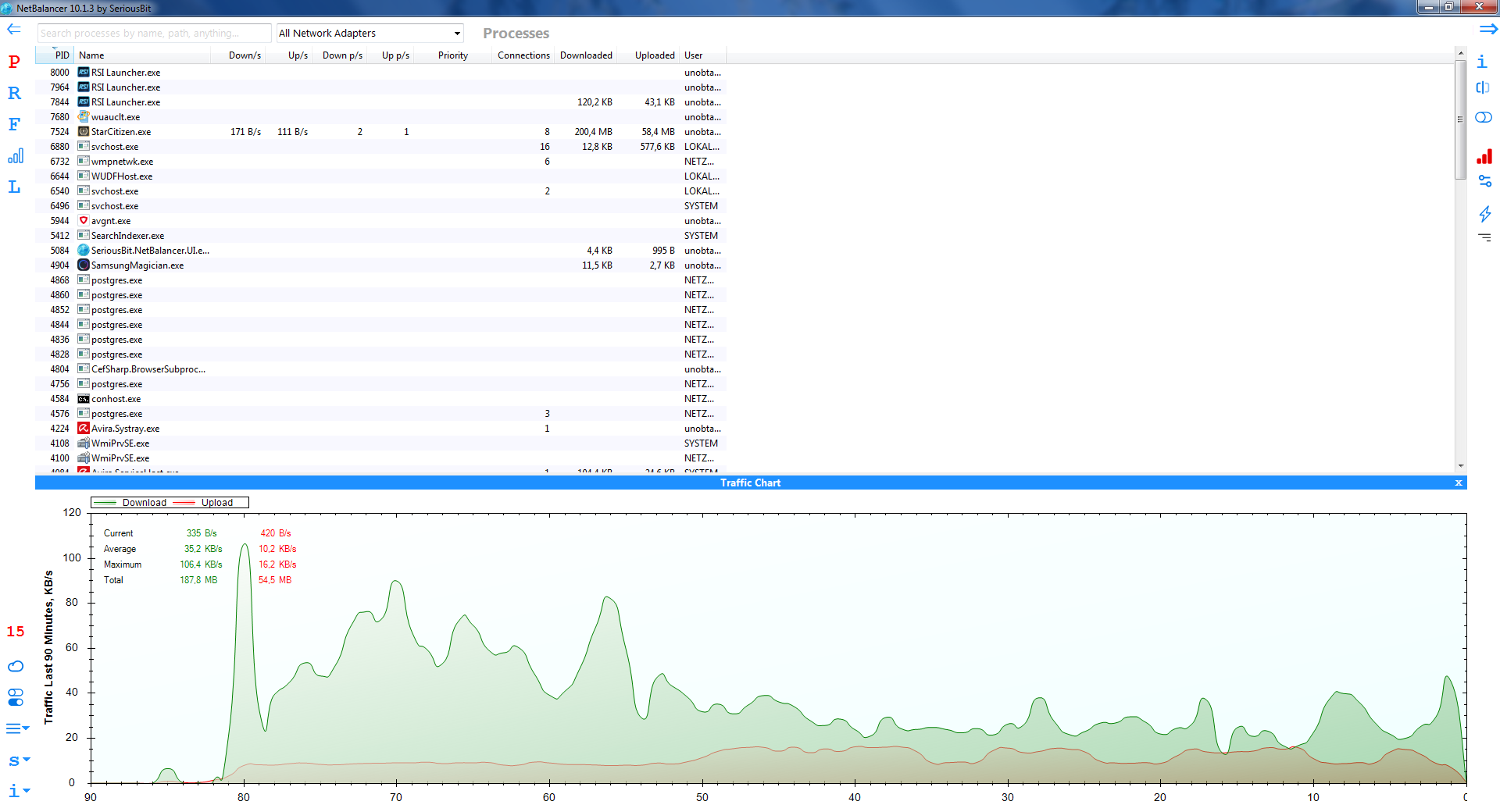Click the red signal bars icon

pos(1484,157)
